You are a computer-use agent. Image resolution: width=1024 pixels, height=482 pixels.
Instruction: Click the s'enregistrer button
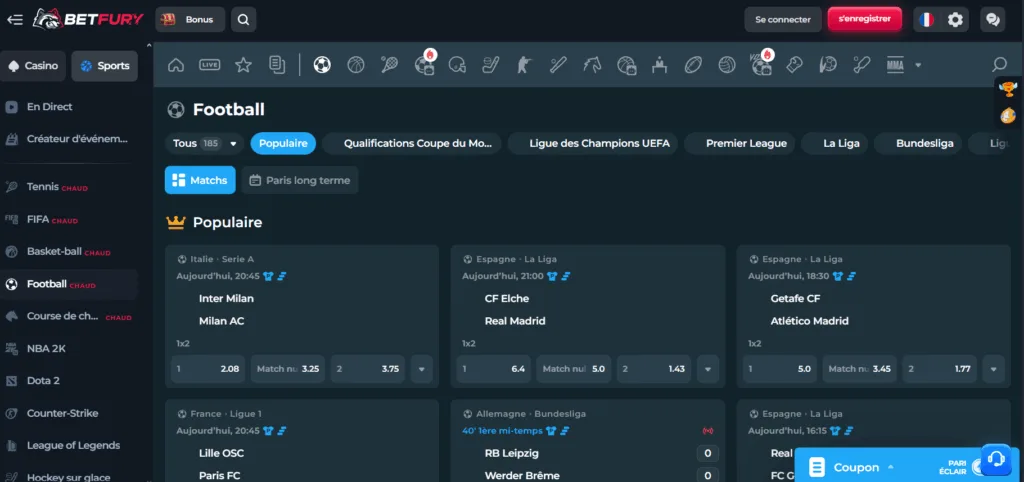tap(865, 19)
